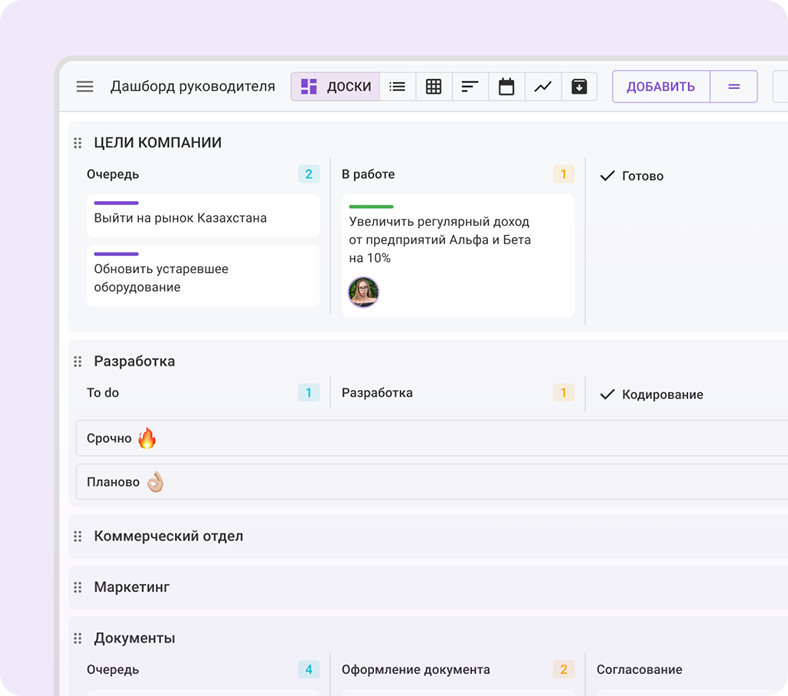
Task: Select the ДОСКИ boards tab
Action: (x=336, y=87)
